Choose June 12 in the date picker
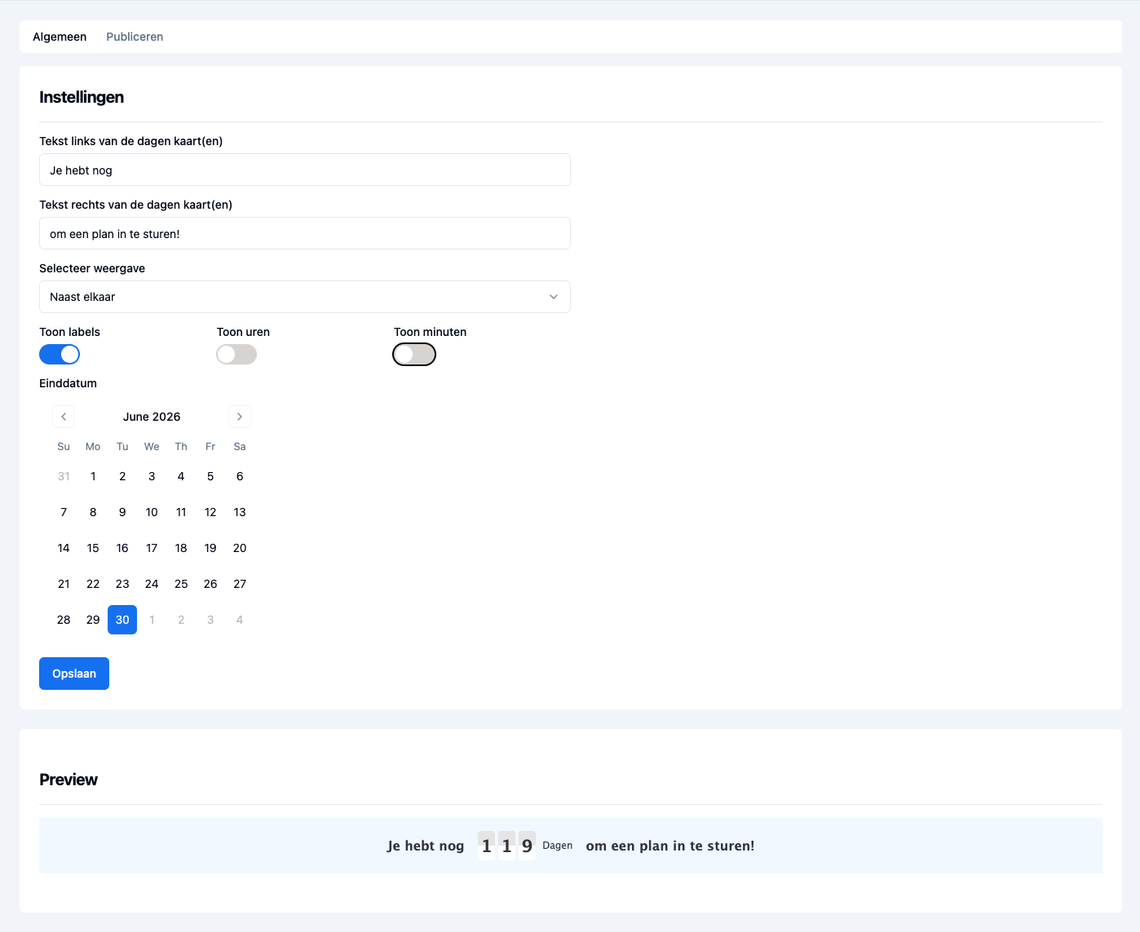This screenshot has height=932, width=1140. pyautogui.click(x=210, y=512)
